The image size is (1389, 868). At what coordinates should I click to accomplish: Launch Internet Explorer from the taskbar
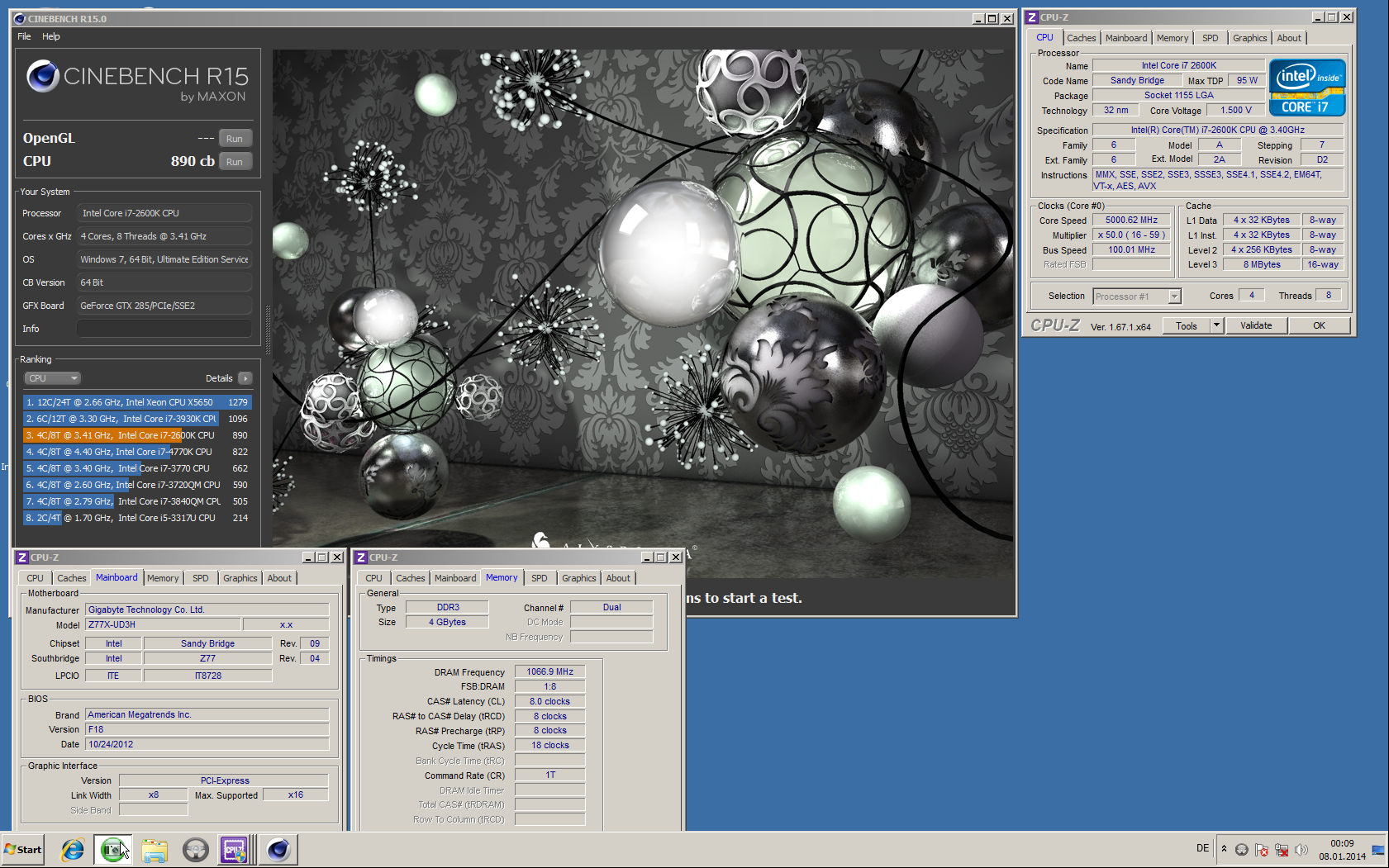coord(73,849)
